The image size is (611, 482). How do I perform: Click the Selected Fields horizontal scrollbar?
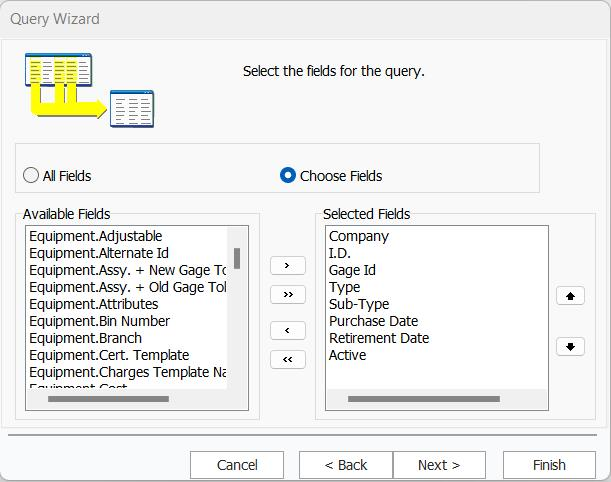[423, 399]
